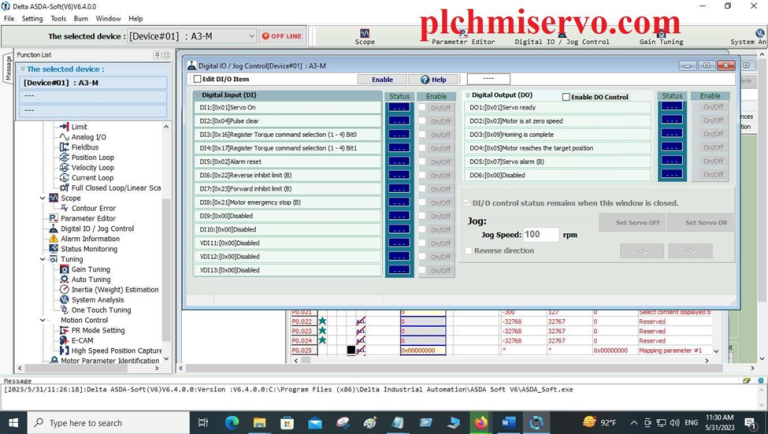Check the DI8 Motor emergency stop checkbox
Image resolution: width=768 pixels, height=434 pixels.
(422, 202)
